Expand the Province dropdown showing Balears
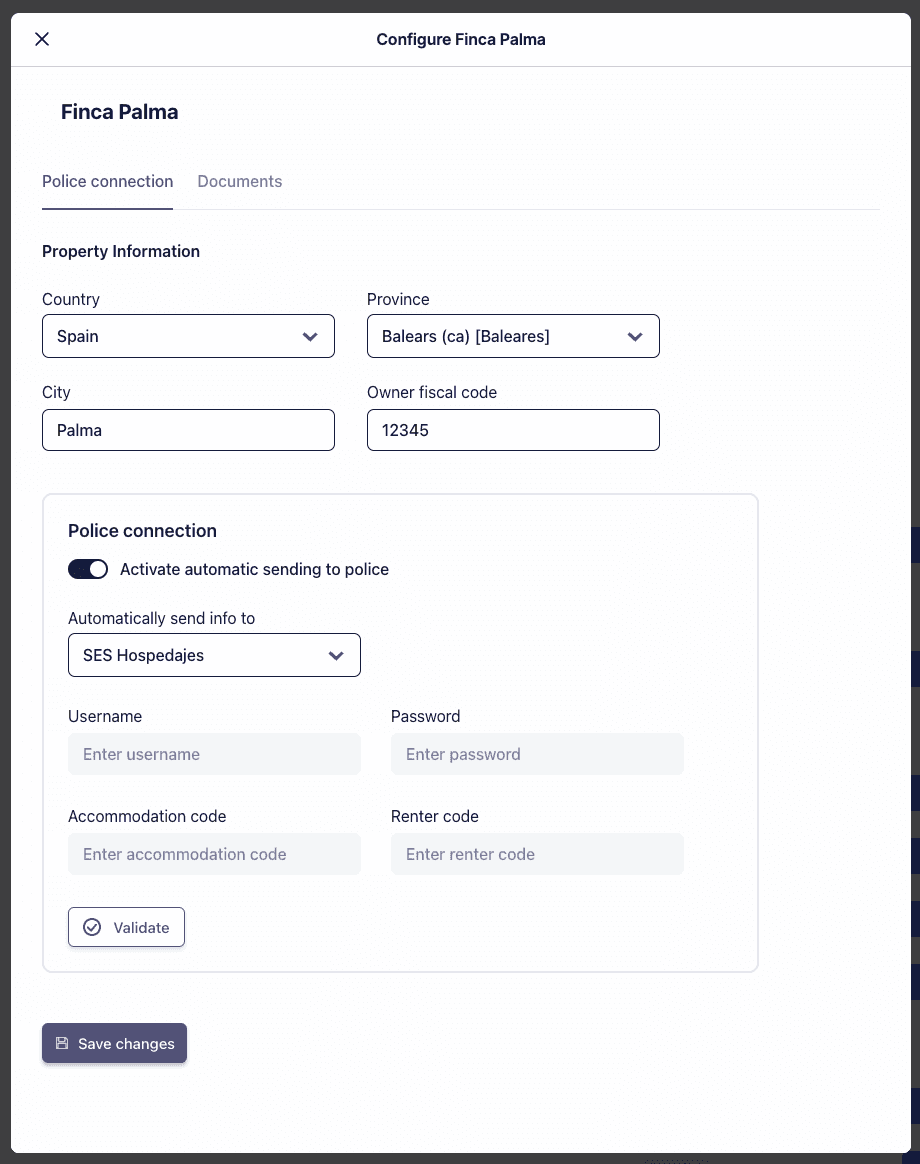This screenshot has height=1164, width=920. coord(513,337)
